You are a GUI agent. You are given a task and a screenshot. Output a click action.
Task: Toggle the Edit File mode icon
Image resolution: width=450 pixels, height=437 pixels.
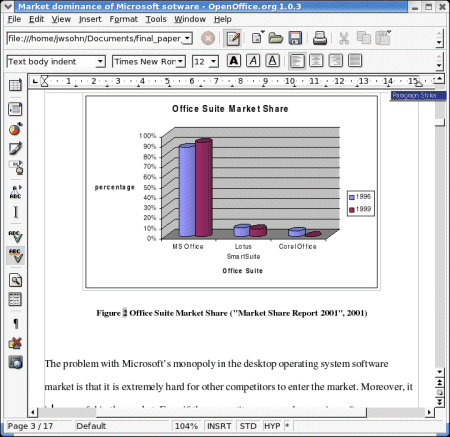click(x=233, y=38)
